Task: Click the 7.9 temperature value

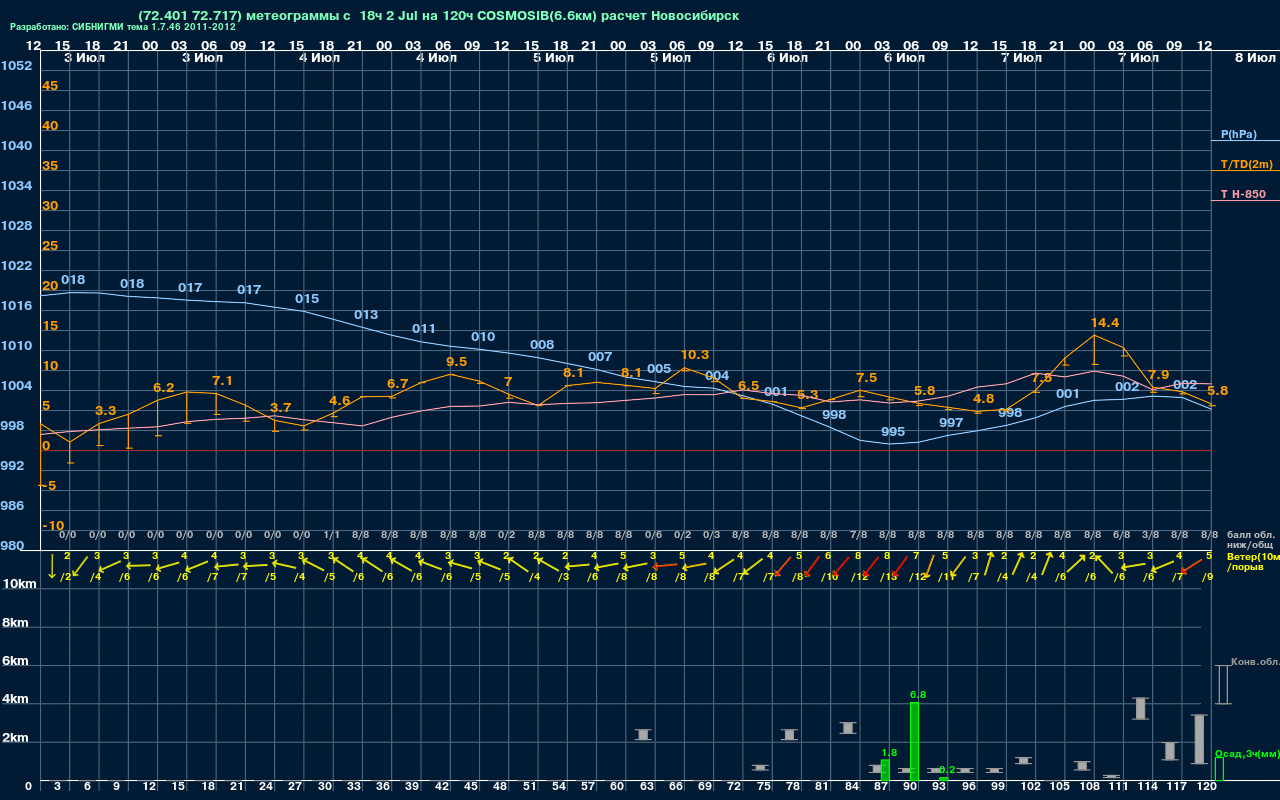Action: point(1158,375)
